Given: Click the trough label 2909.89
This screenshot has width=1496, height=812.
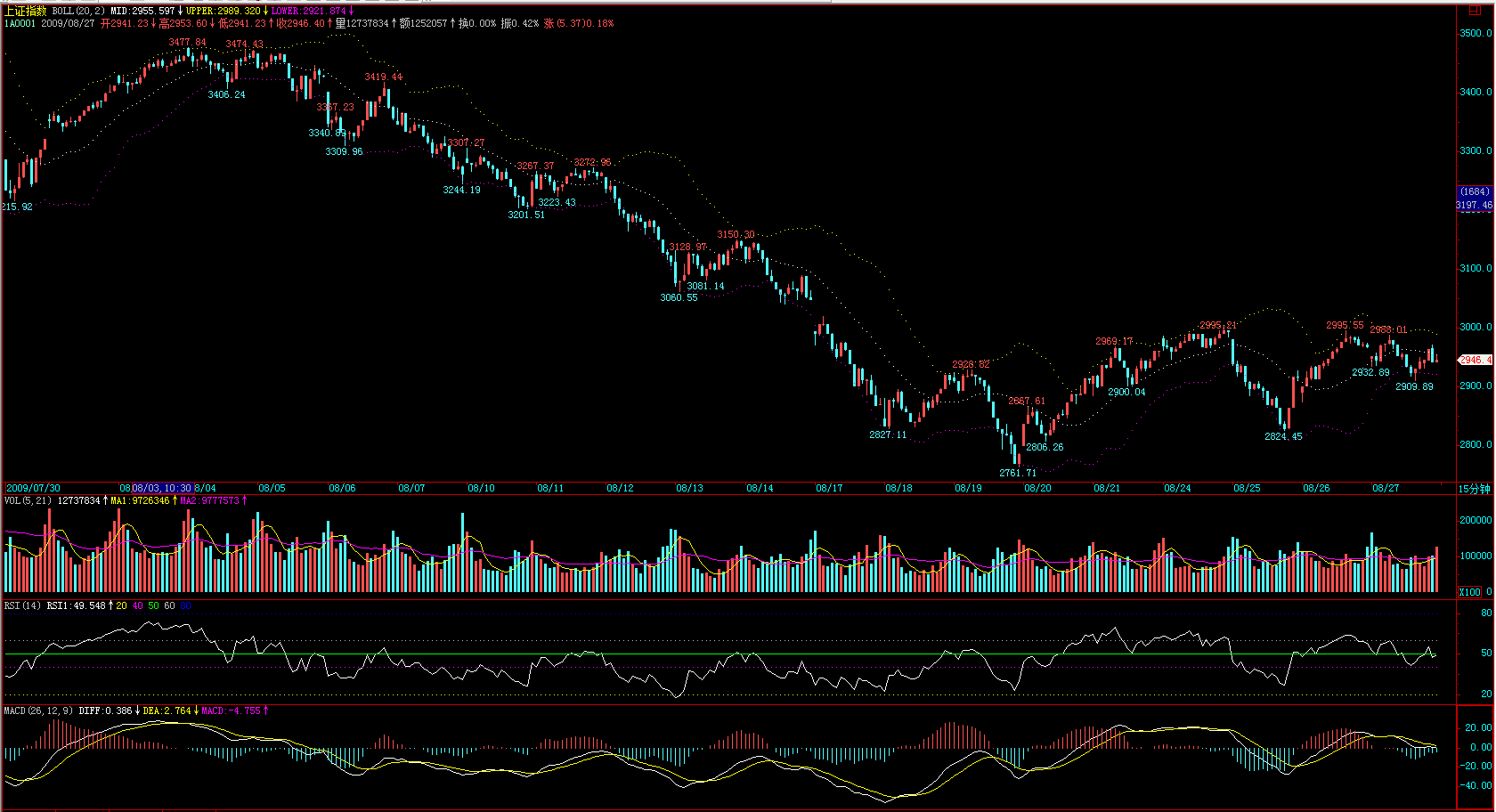Looking at the screenshot, I should (x=1414, y=386).
